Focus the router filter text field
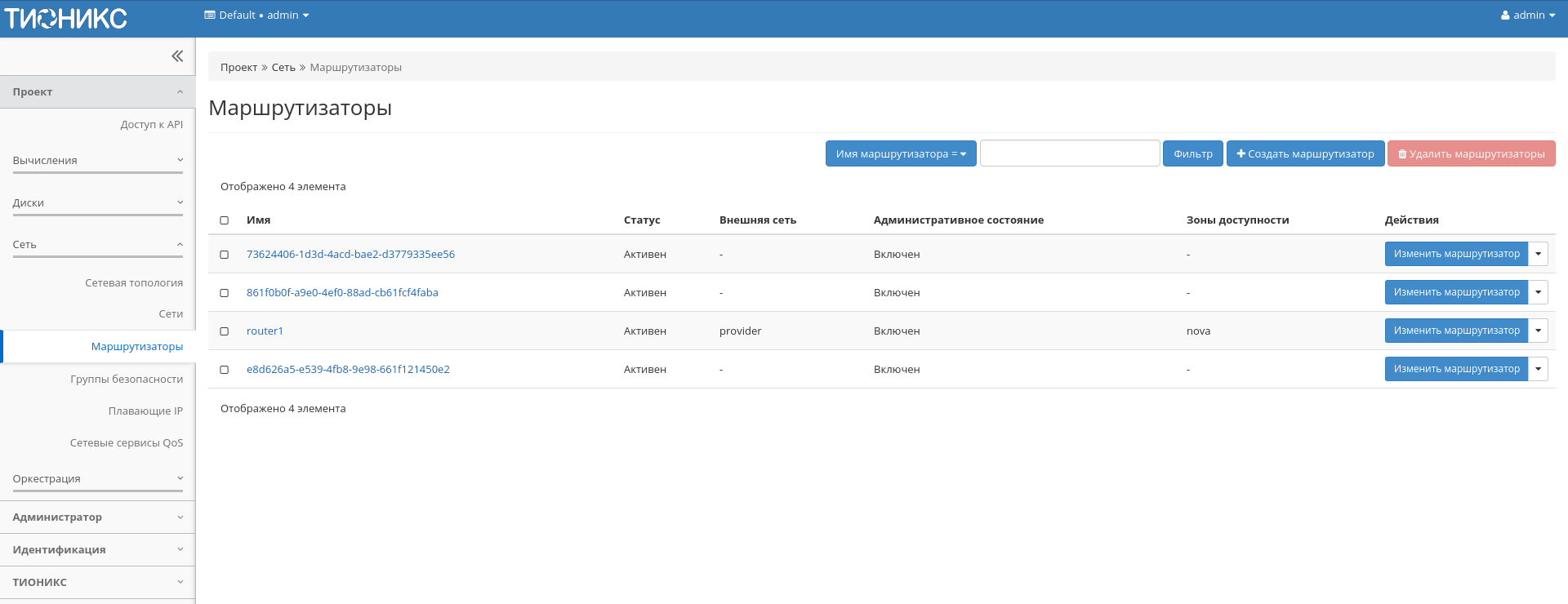Viewport: 1568px width, 604px height. [1069, 153]
